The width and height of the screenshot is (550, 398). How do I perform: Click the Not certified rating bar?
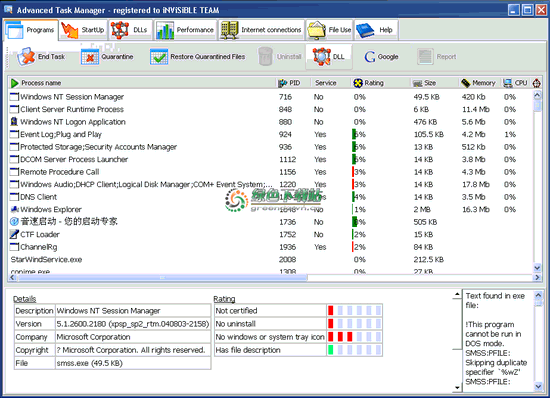point(354,311)
